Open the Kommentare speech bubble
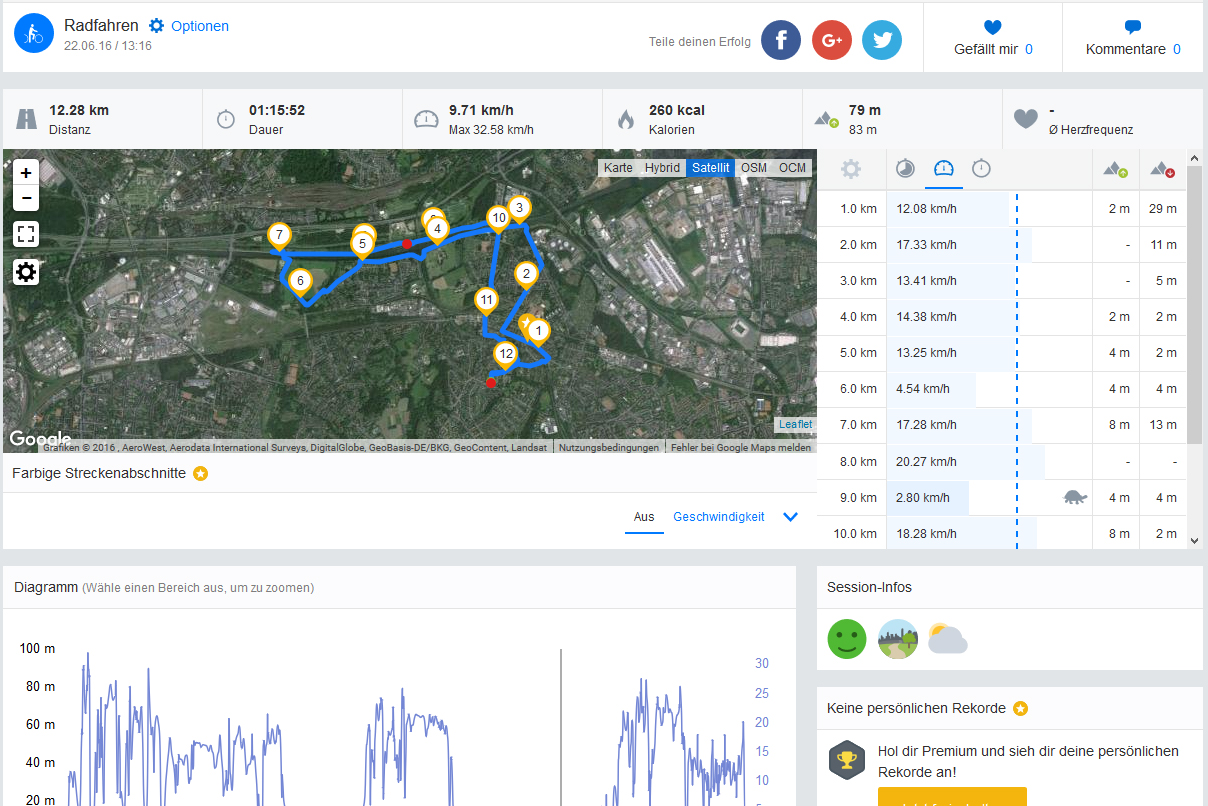This screenshot has width=1208, height=806. click(1132, 27)
